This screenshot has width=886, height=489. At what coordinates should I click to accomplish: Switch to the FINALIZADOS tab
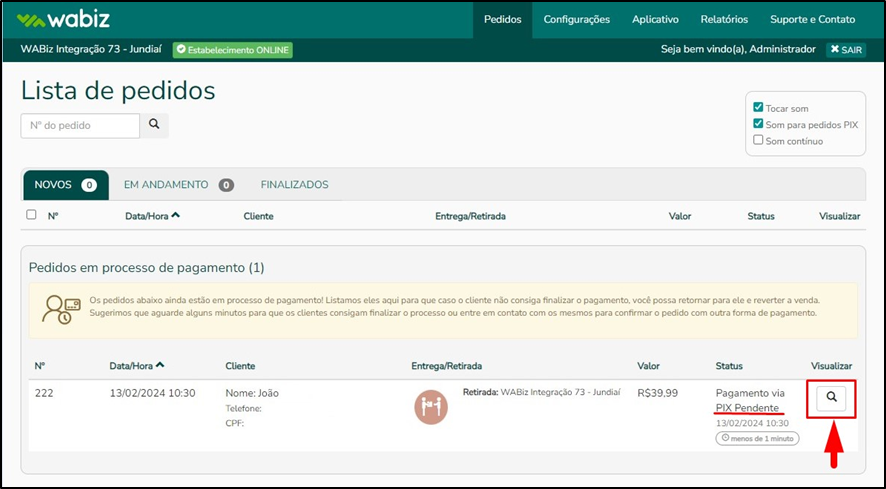point(294,185)
